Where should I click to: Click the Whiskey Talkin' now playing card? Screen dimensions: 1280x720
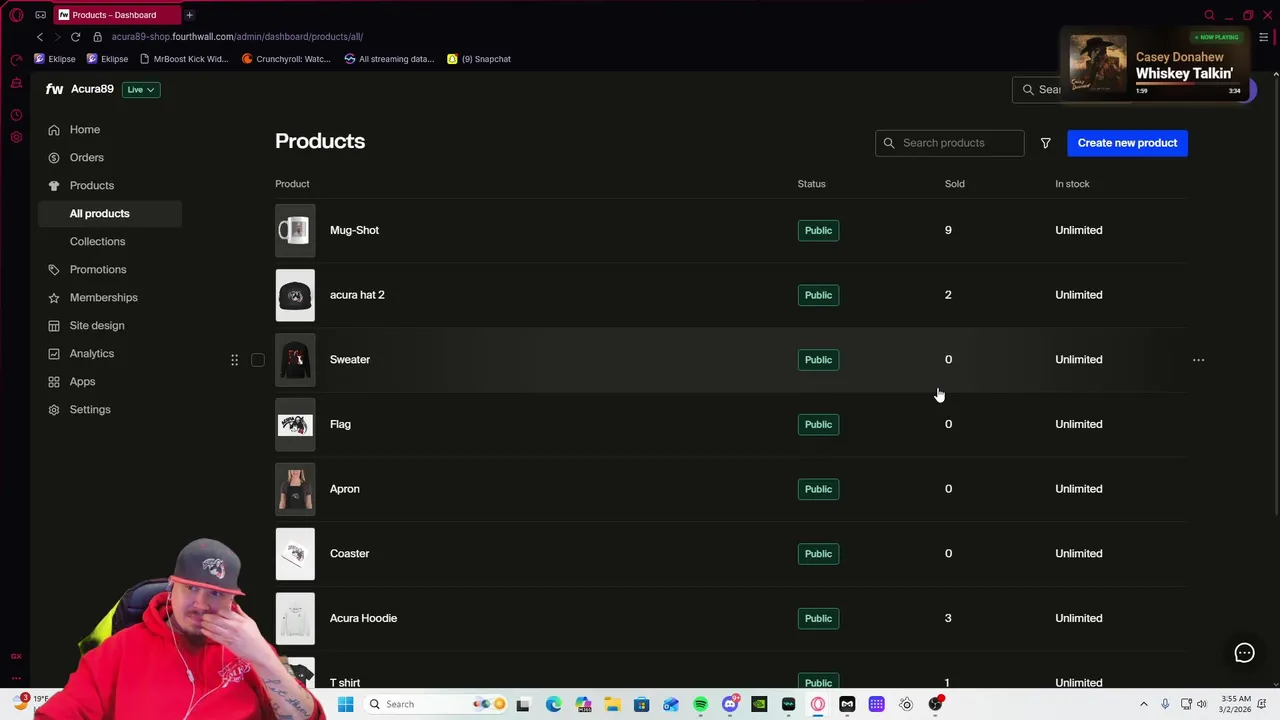click(1155, 65)
